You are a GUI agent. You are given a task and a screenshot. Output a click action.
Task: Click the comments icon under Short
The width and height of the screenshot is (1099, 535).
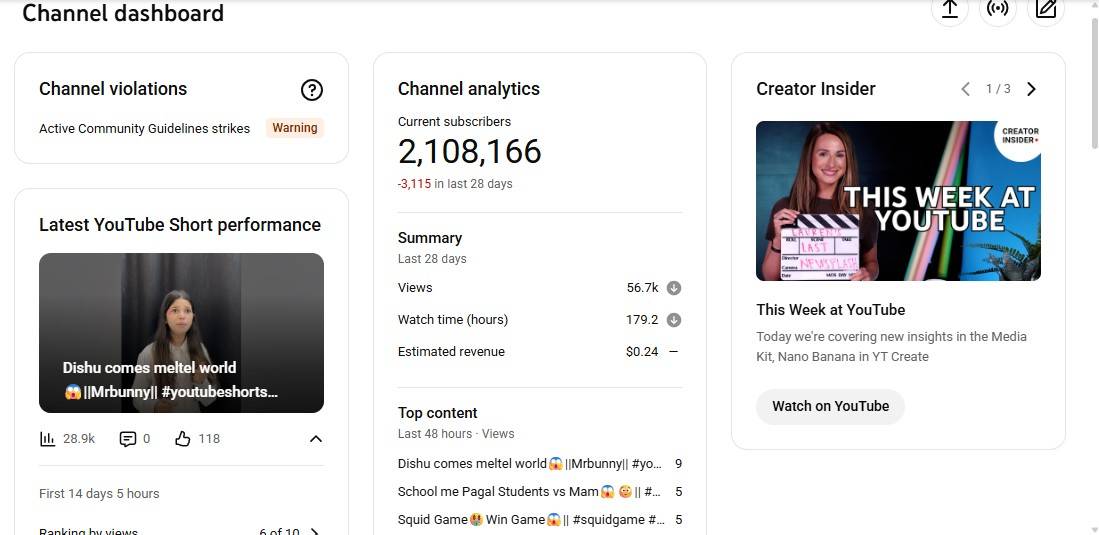tap(128, 439)
